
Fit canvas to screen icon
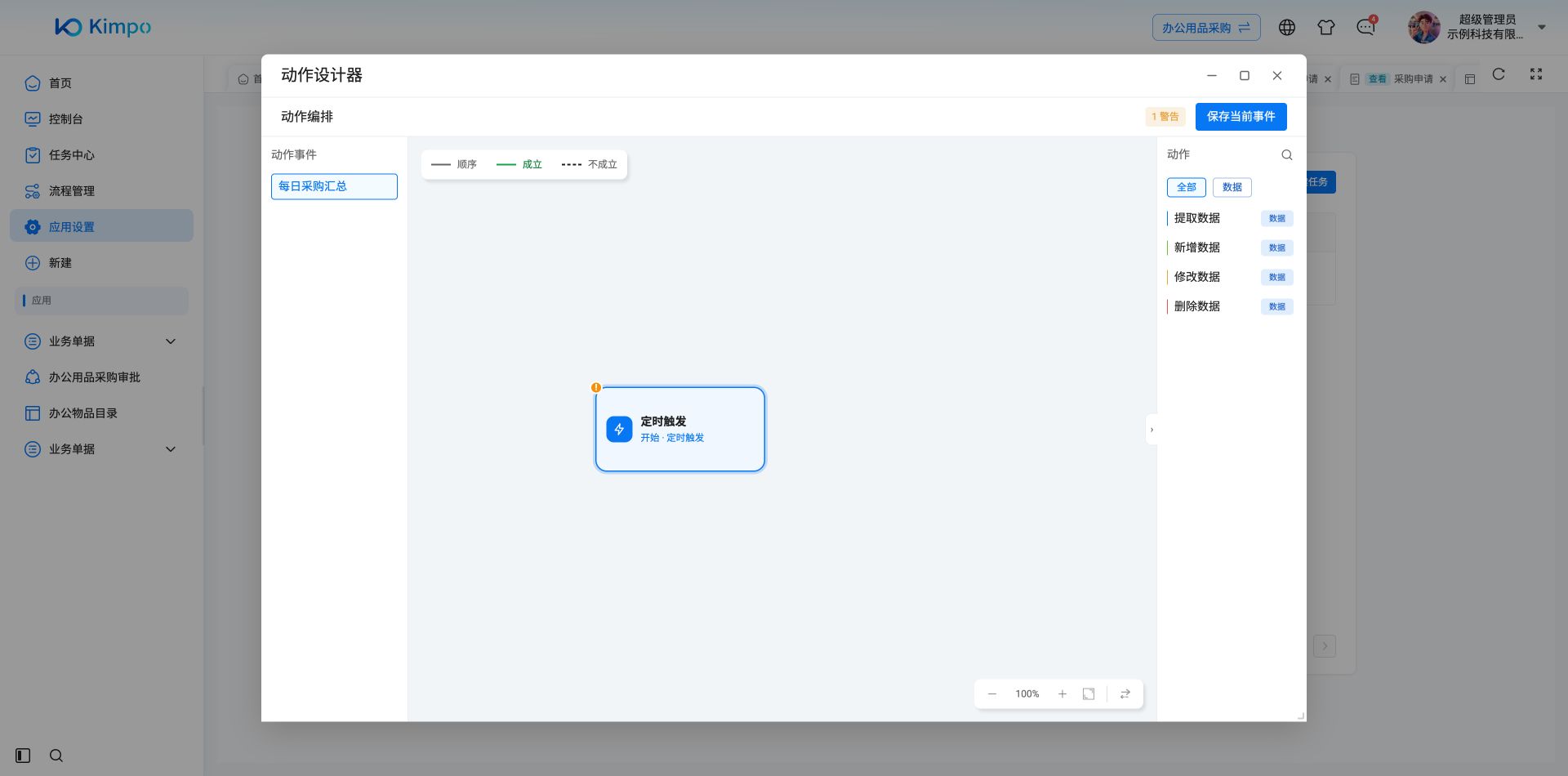pyautogui.click(x=1089, y=694)
